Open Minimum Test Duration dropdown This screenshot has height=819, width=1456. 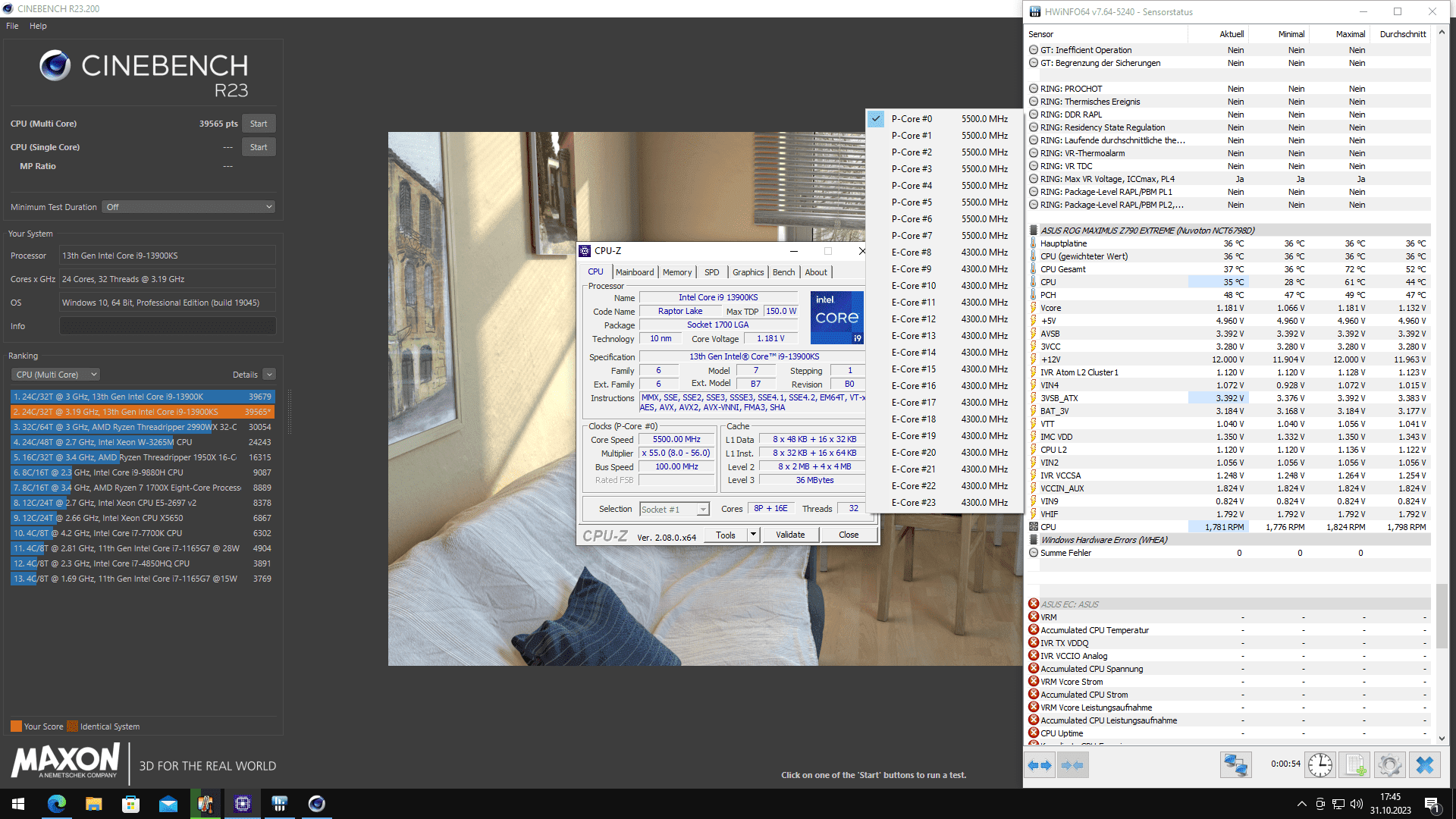pyautogui.click(x=189, y=207)
